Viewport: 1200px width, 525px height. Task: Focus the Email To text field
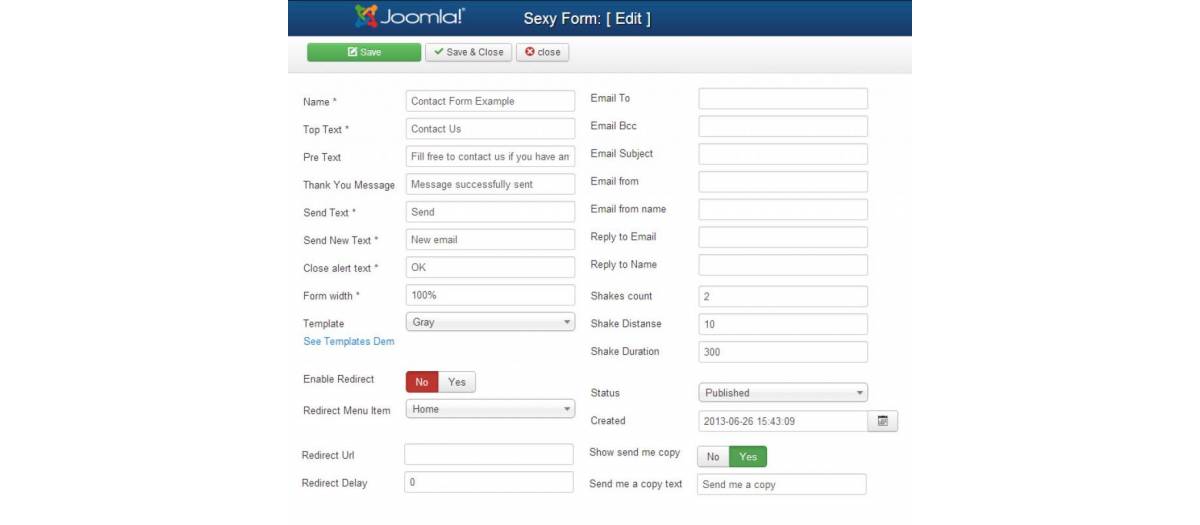[782, 98]
